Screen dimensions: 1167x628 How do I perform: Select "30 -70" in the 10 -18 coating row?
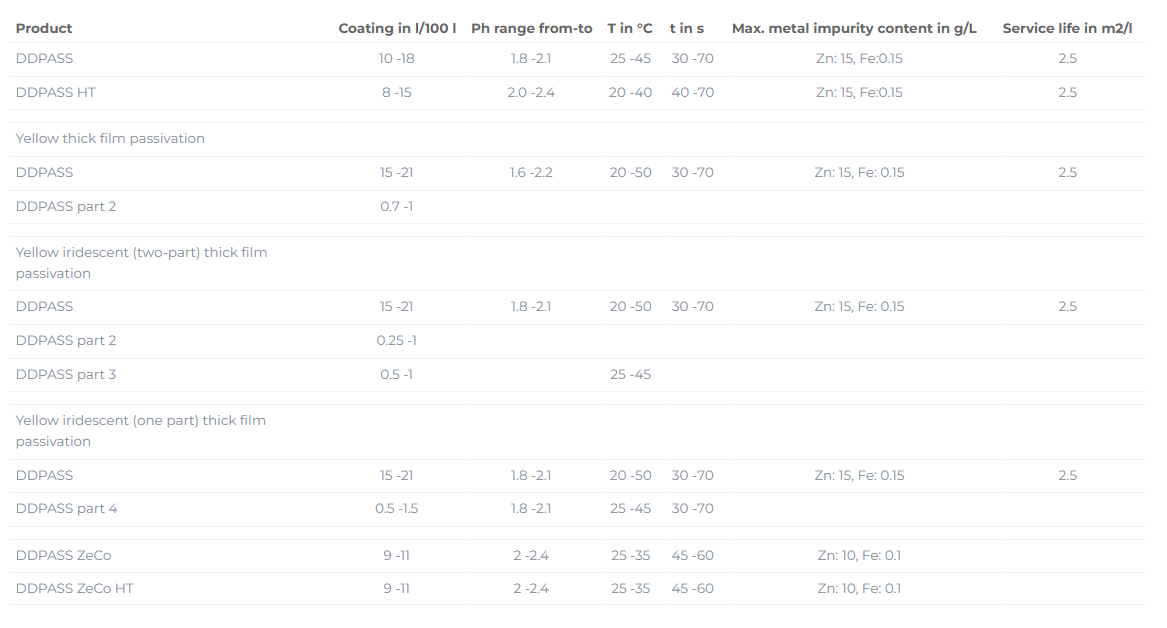click(692, 58)
